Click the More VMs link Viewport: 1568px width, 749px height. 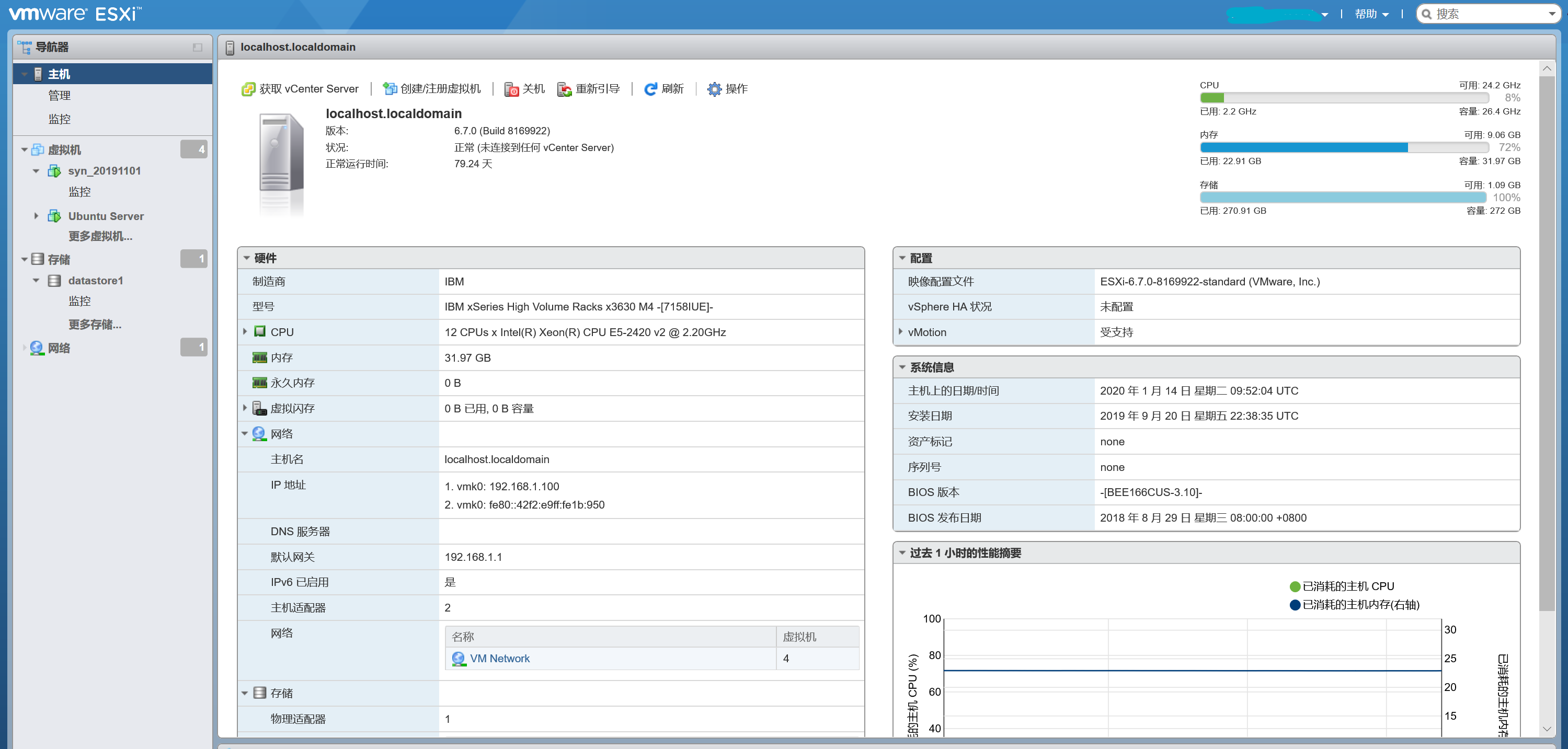100,237
